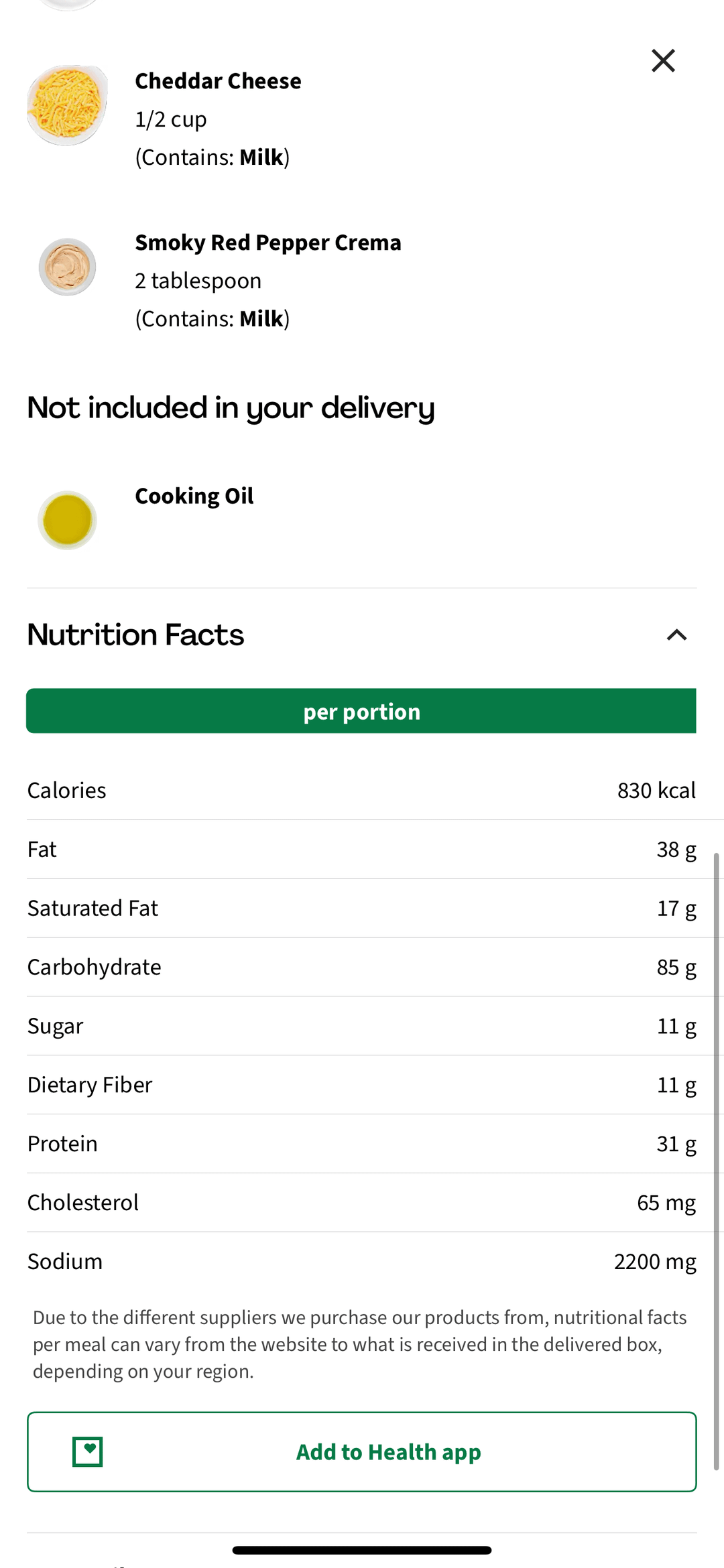This screenshot has width=724, height=1568.
Task: Select the Calories 830 kcal row
Action: click(x=361, y=791)
